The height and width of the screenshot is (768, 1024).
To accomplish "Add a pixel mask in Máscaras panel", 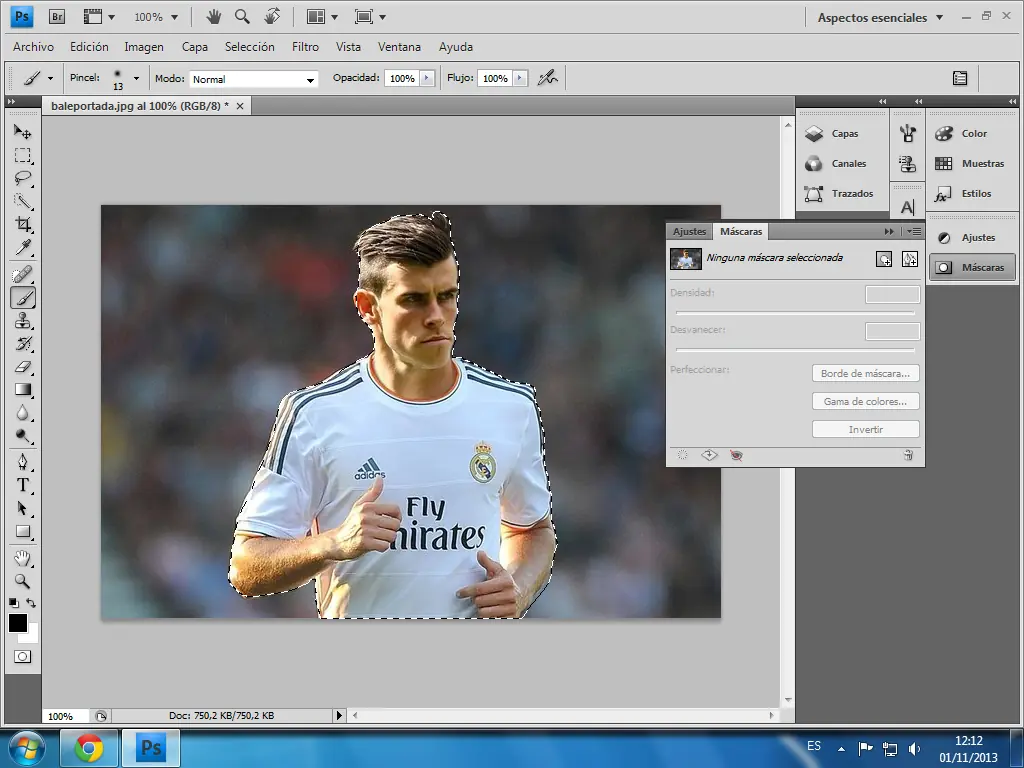I will pos(884,259).
